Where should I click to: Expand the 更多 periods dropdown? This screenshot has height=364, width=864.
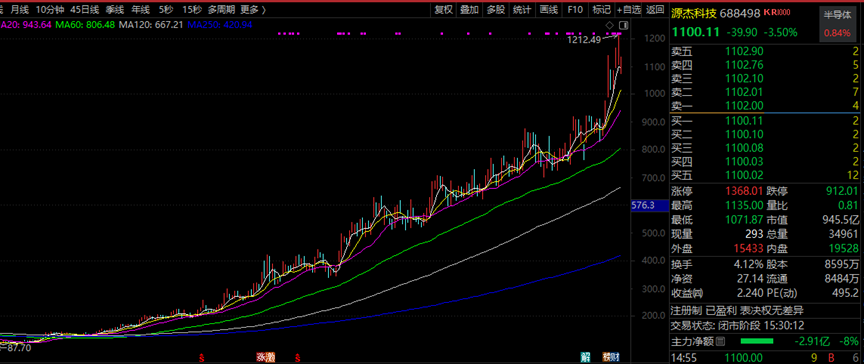(253, 9)
